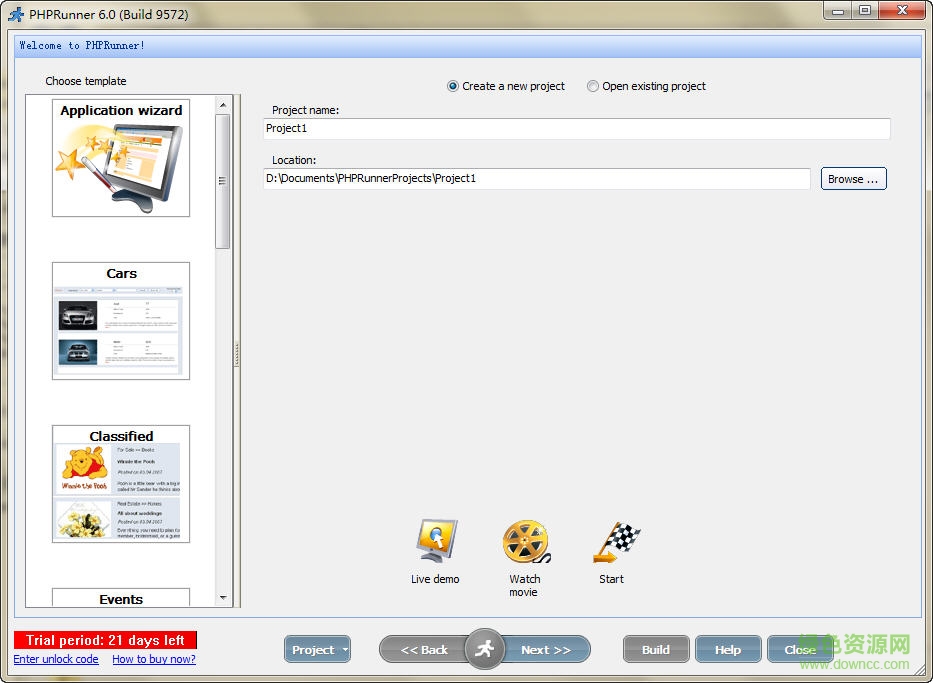Click the running man icon between Back and Next
This screenshot has width=933, height=683.
[x=485, y=648]
